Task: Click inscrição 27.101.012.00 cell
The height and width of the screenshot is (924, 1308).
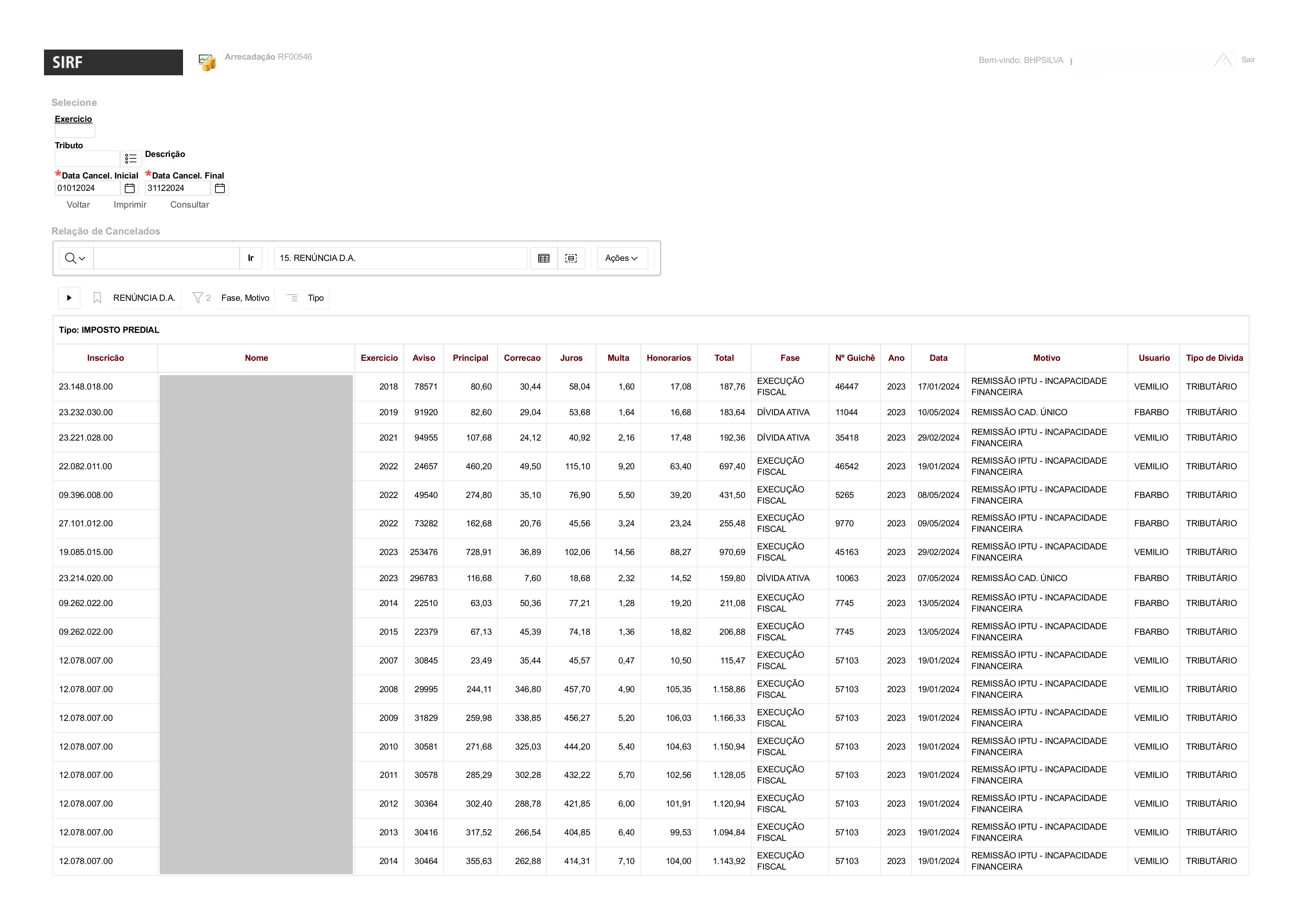Action: coord(105,524)
